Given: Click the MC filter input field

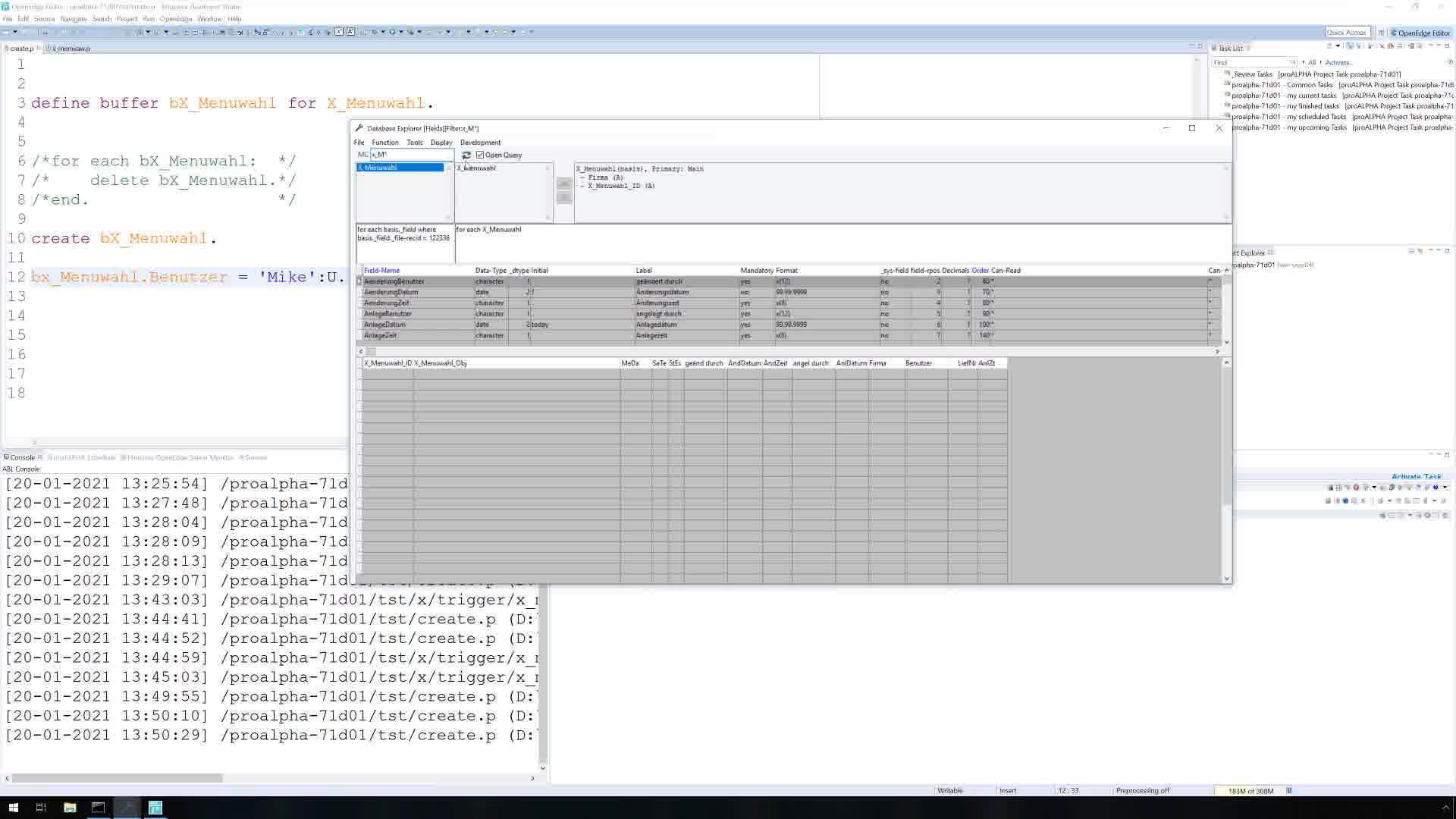Looking at the screenshot, I should point(410,155).
